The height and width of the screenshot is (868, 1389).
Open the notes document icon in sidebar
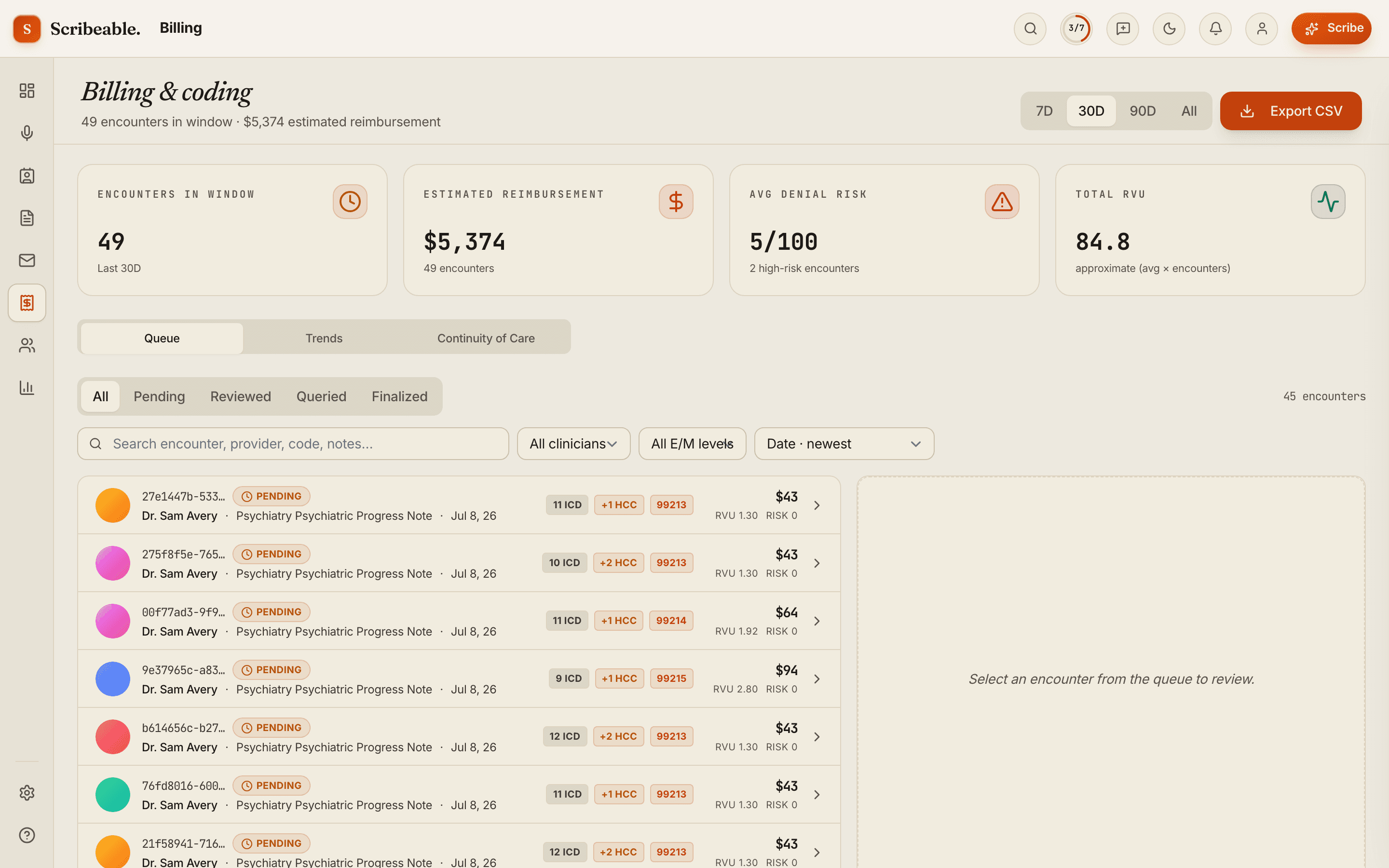click(x=27, y=218)
